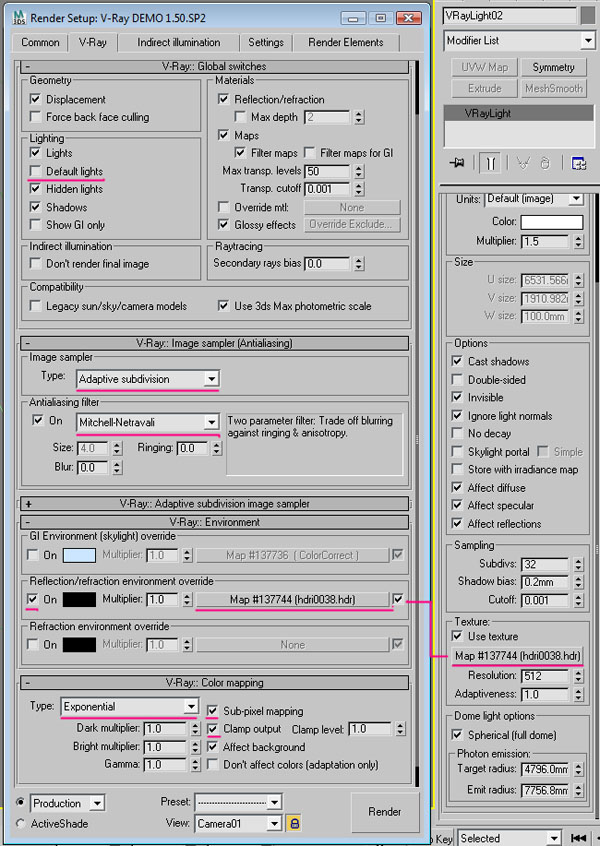Click the Override Exclude button

point(352,224)
